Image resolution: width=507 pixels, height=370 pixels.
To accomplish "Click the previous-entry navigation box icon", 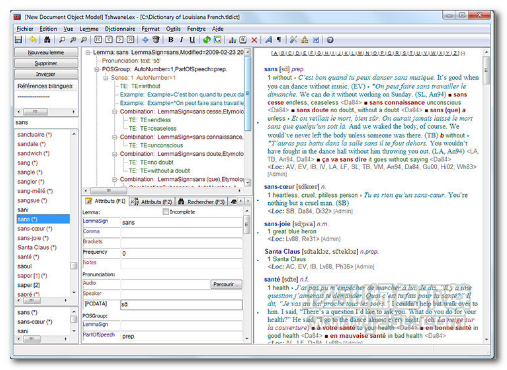I will click(x=109, y=40).
